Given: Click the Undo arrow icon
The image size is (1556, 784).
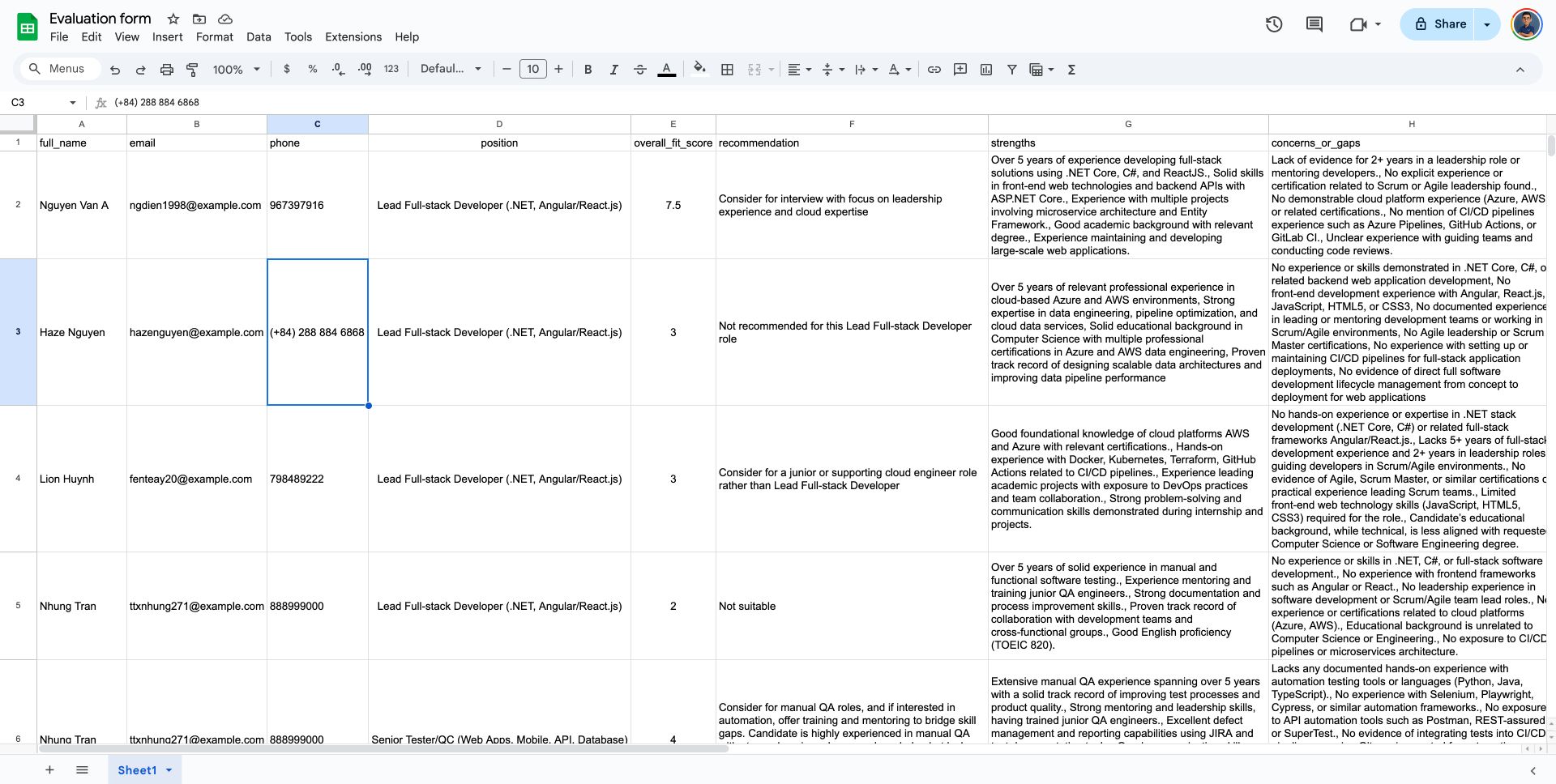Looking at the screenshot, I should click(x=115, y=70).
